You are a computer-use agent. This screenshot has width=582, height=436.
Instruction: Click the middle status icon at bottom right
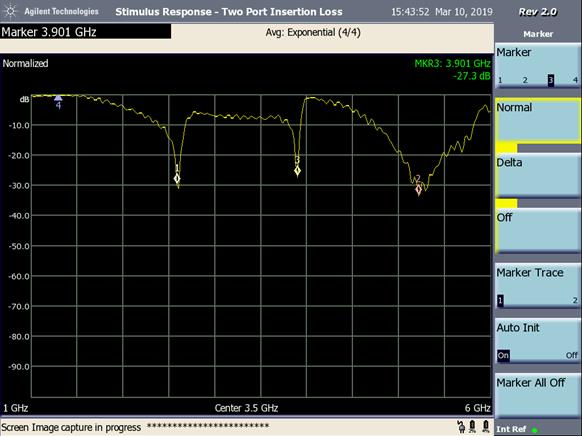(473, 427)
